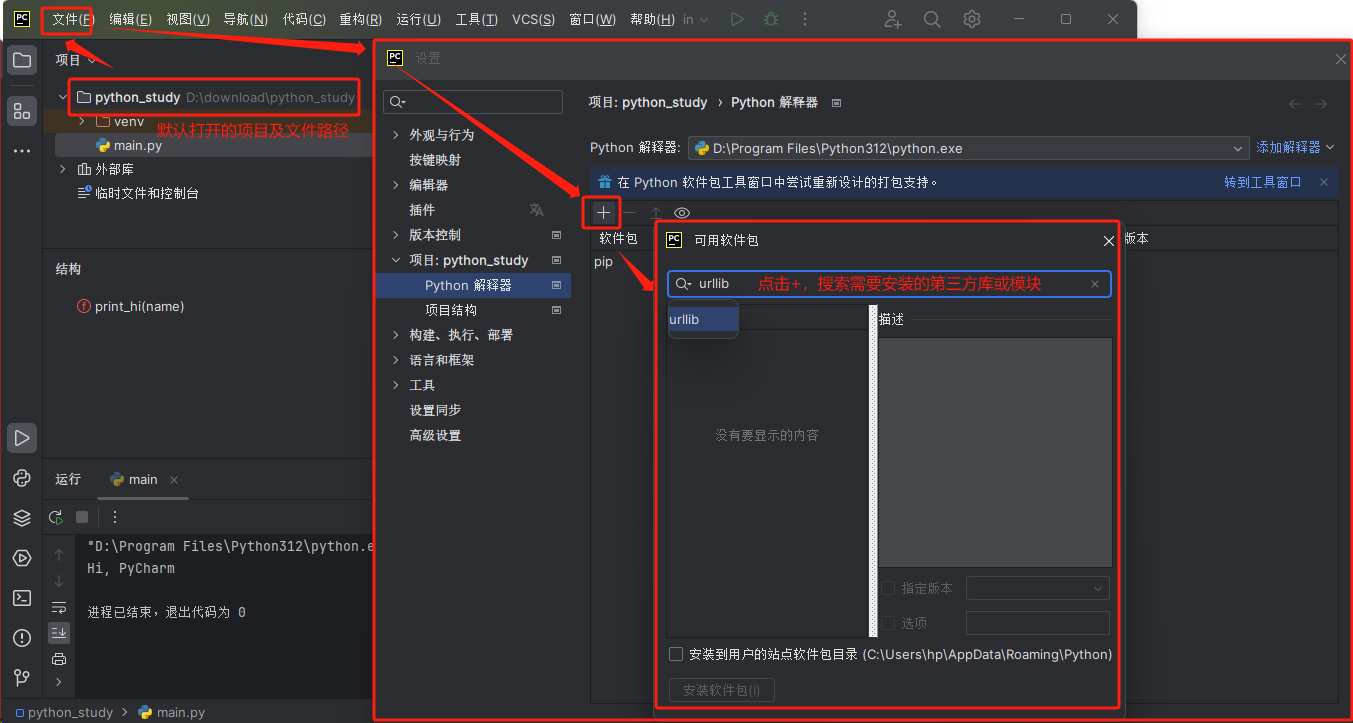Click the translate icon beside 插件
1353x723 pixels.
pyautogui.click(x=537, y=210)
